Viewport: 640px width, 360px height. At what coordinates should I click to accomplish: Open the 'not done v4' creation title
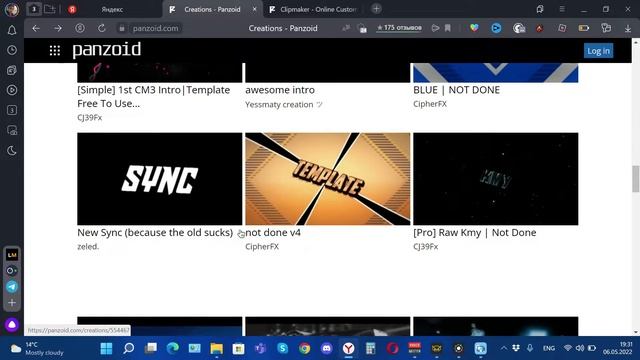[273, 232]
